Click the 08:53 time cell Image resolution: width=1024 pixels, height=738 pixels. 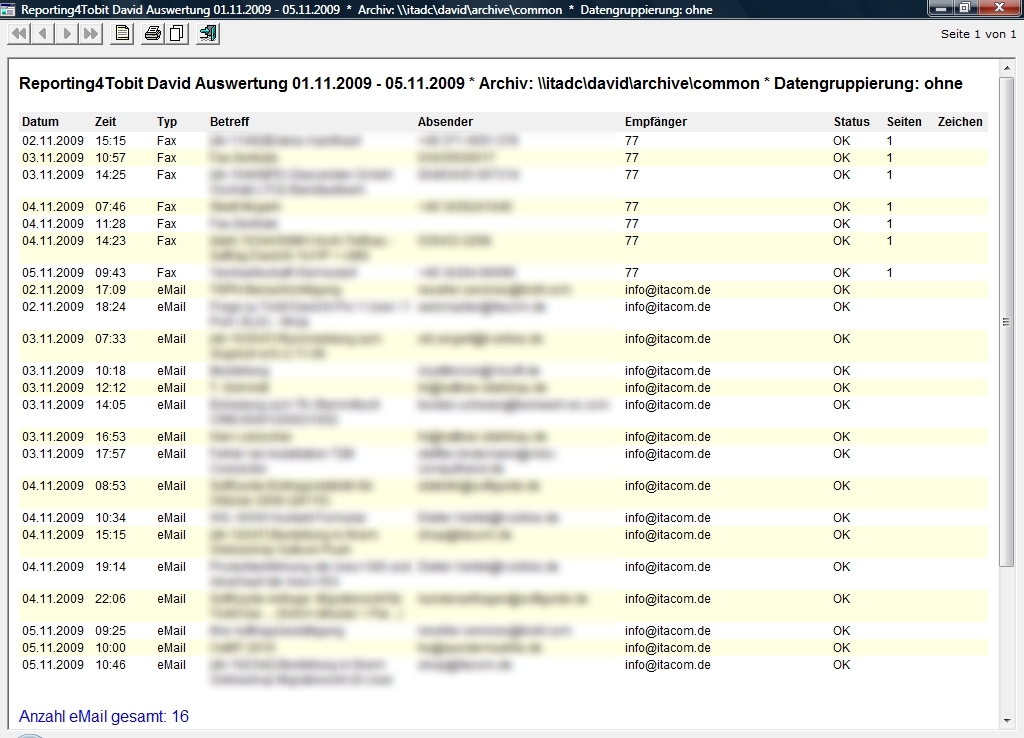pos(110,485)
